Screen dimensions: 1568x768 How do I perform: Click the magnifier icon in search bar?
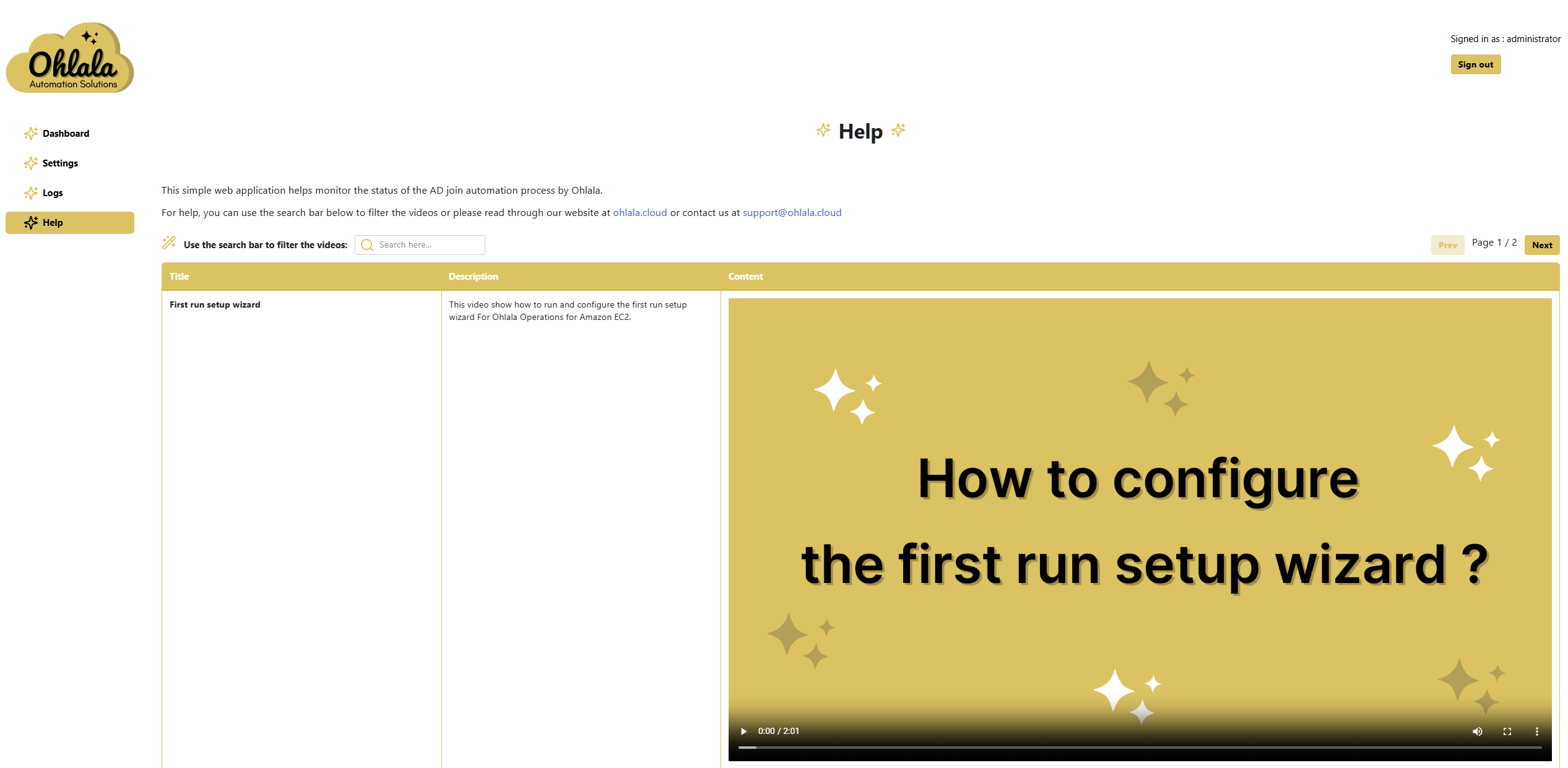pos(367,245)
